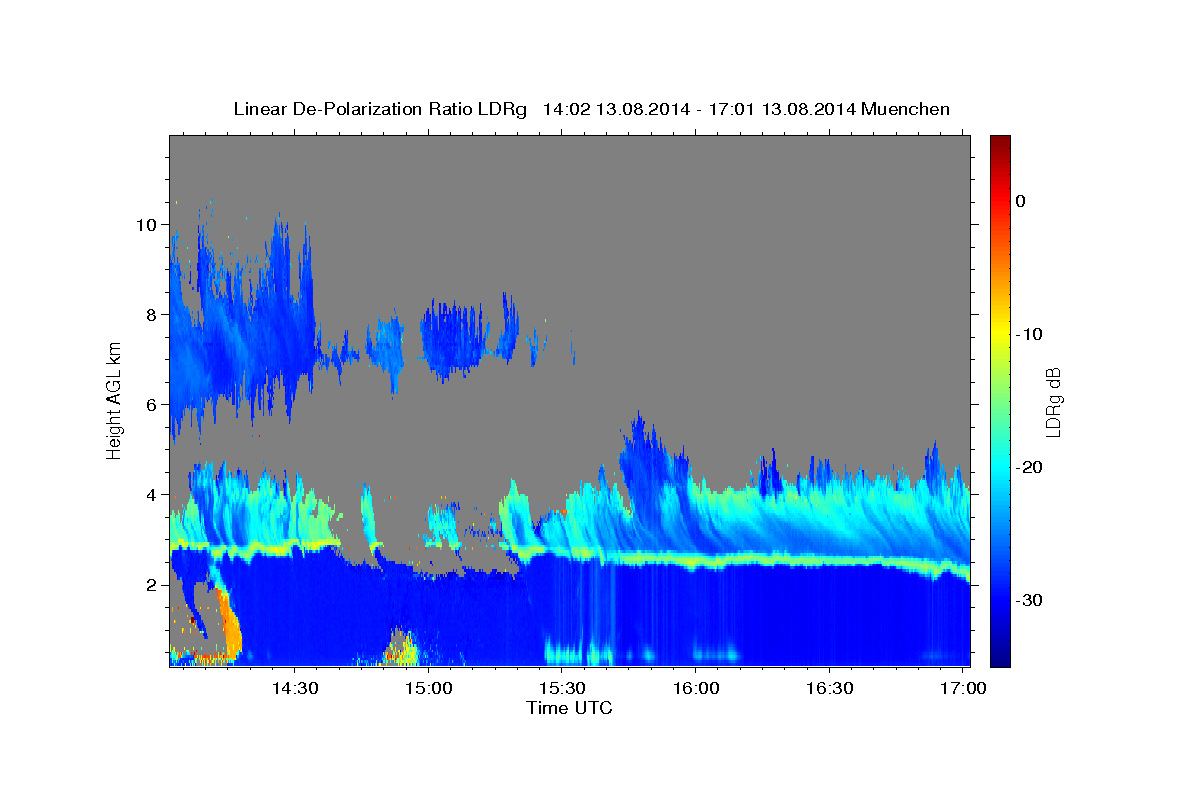Click the height label '2'

tap(150, 584)
